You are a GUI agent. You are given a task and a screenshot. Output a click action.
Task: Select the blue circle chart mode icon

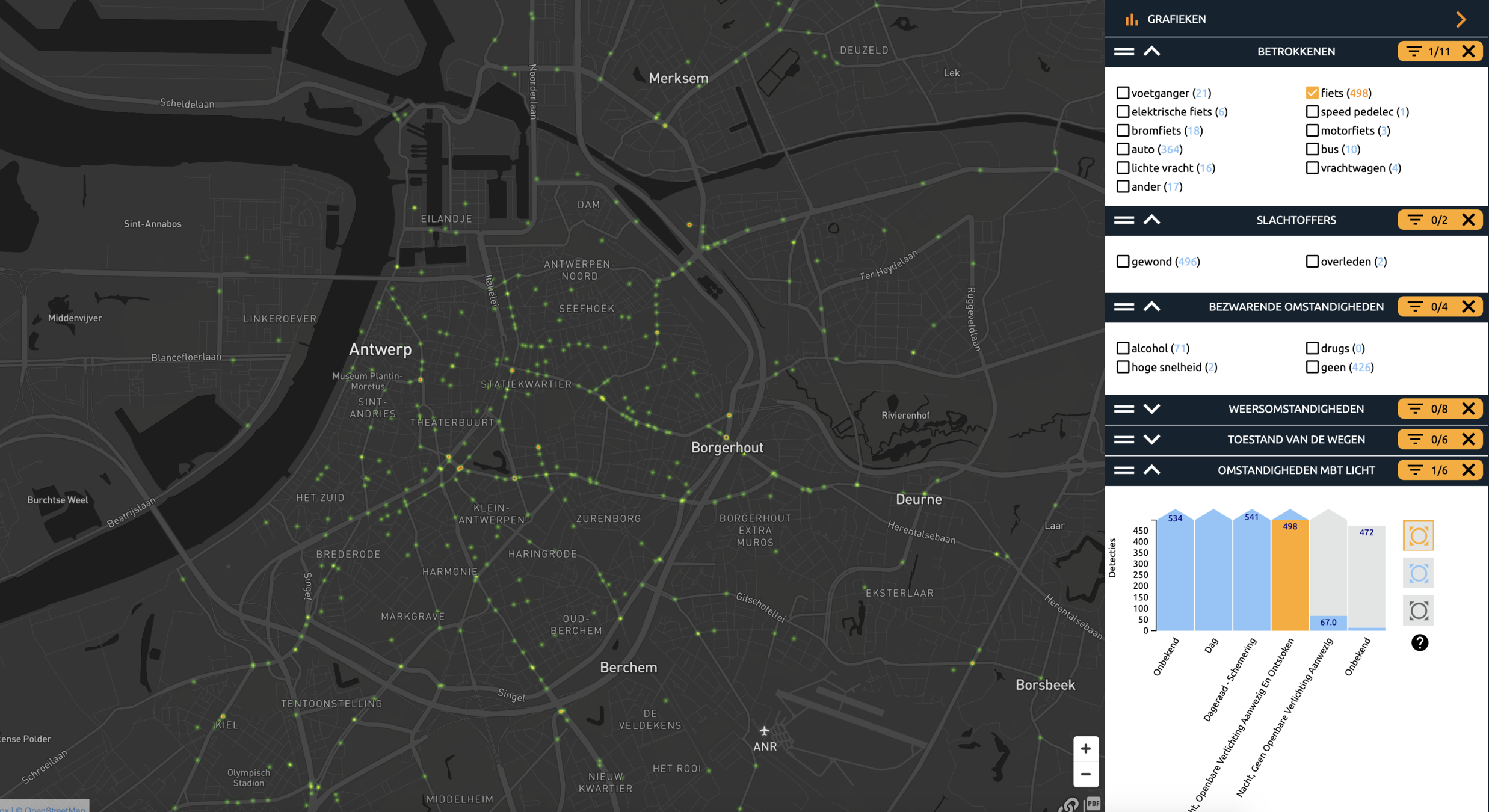(x=1418, y=573)
